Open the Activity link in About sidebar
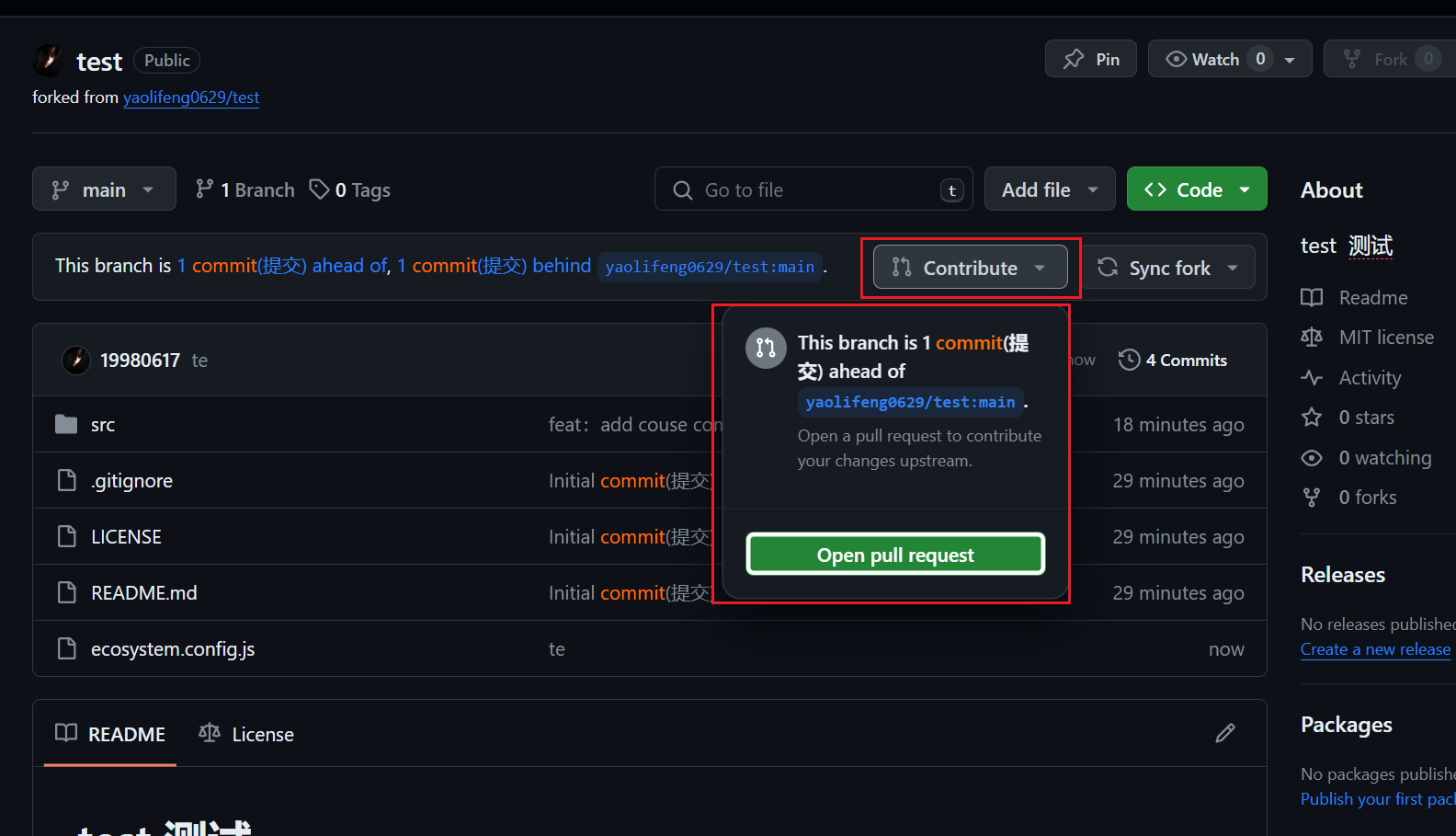 tap(1351, 378)
